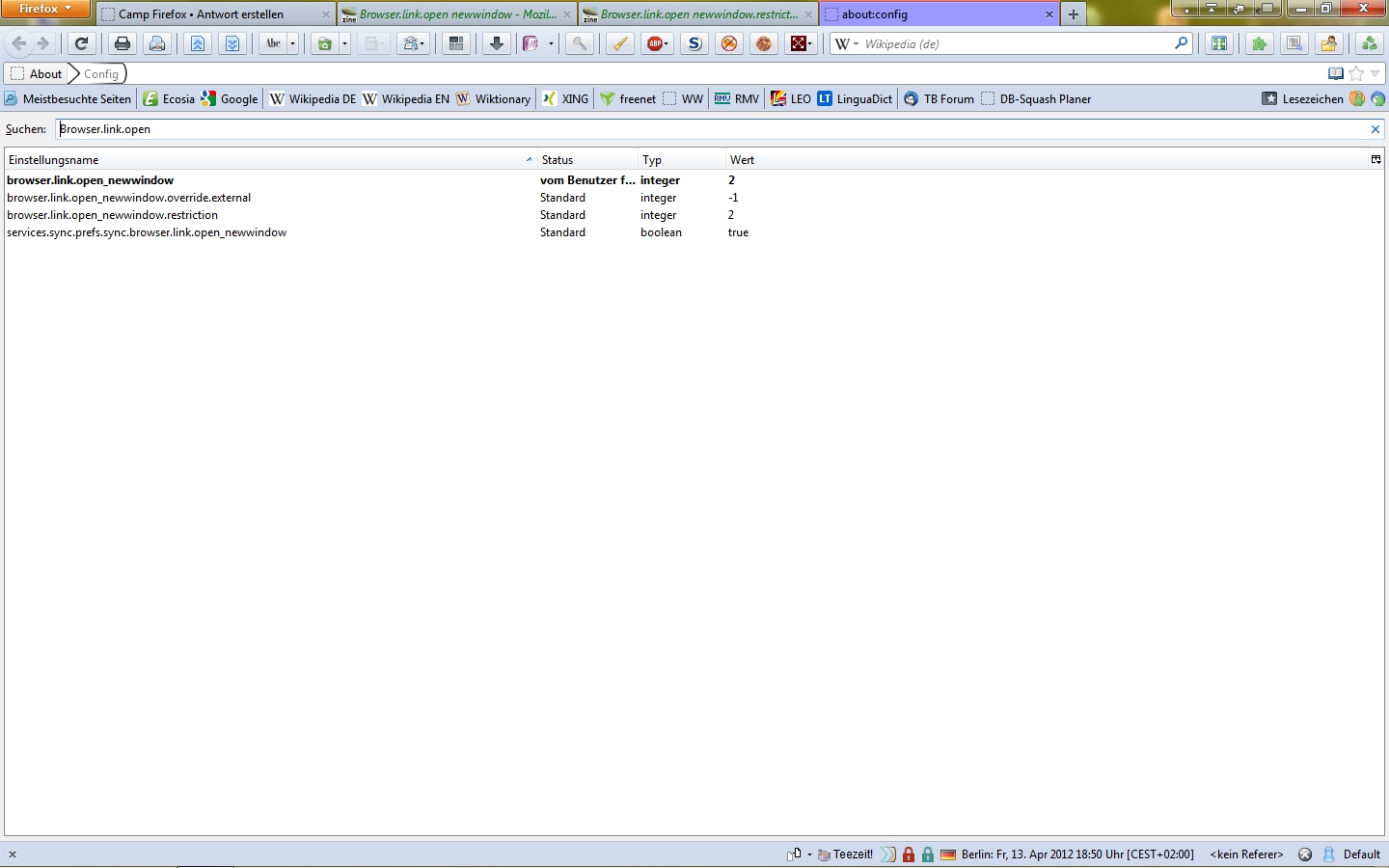The height and width of the screenshot is (868, 1389).
Task: Bookmark this page with the star icon
Action: point(1356,73)
